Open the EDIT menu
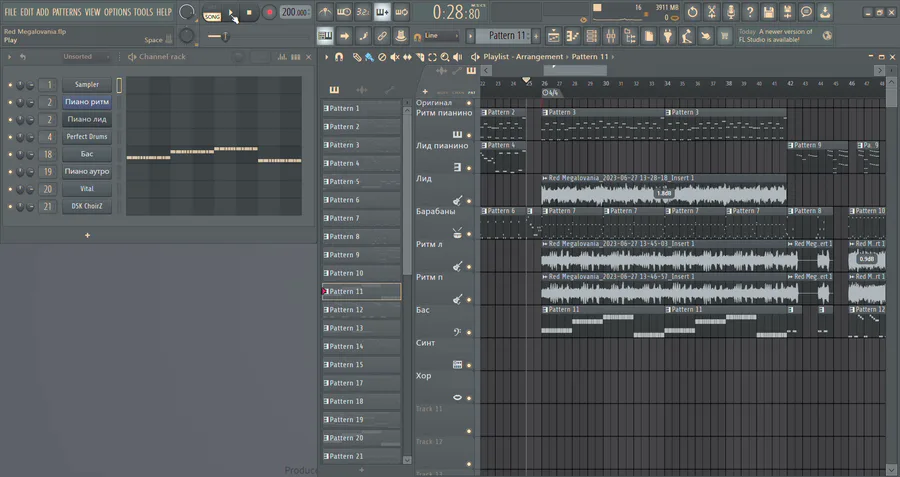This screenshot has width=900, height=477. click(x=27, y=11)
